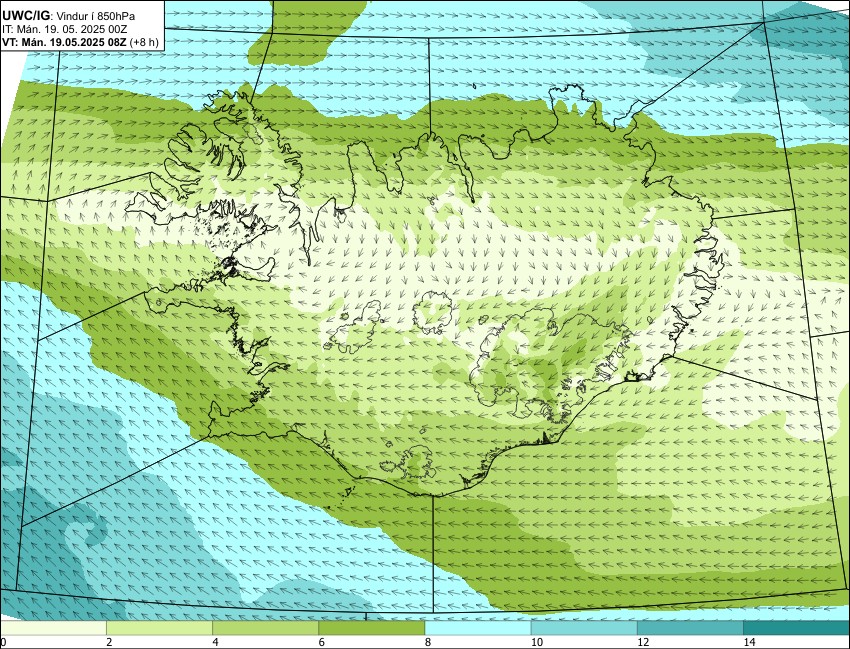Click the 'VT: Mán. 19.05.2025 08Z' line
This screenshot has width=850, height=649.
(65, 43)
